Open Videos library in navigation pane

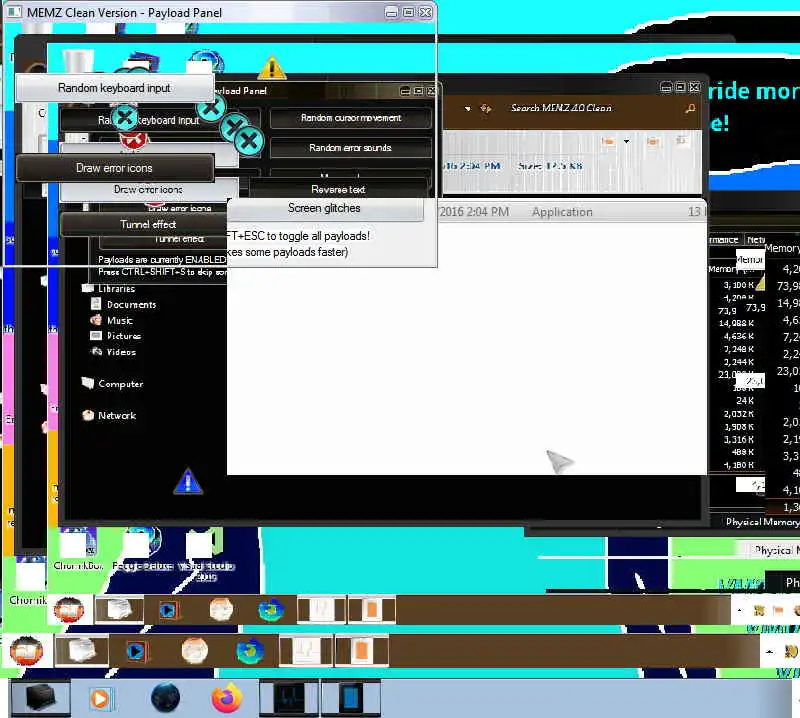(121, 352)
